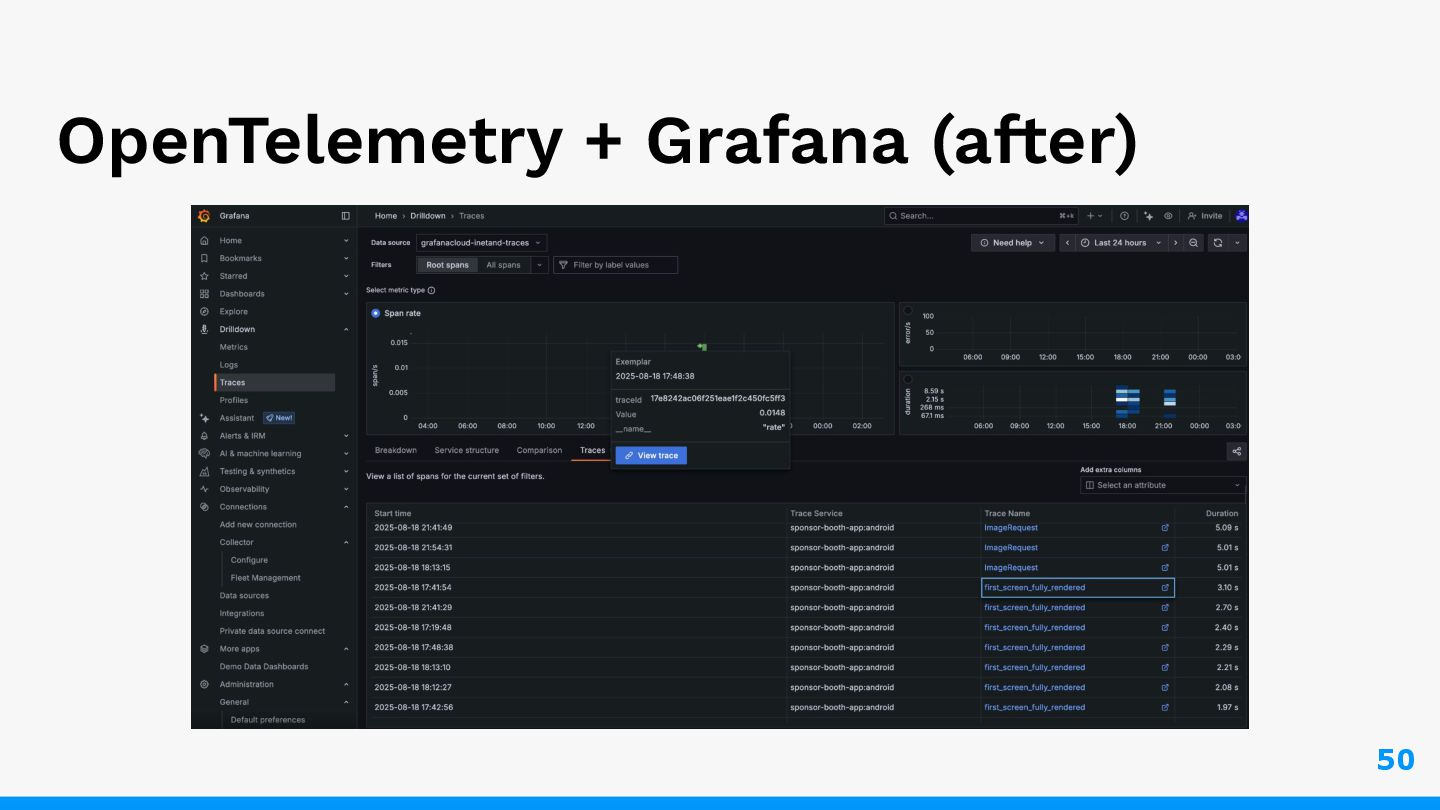Open the Assistant sparkle icon in the top bar
Screen dimensions: 1440x810
(x=1149, y=216)
